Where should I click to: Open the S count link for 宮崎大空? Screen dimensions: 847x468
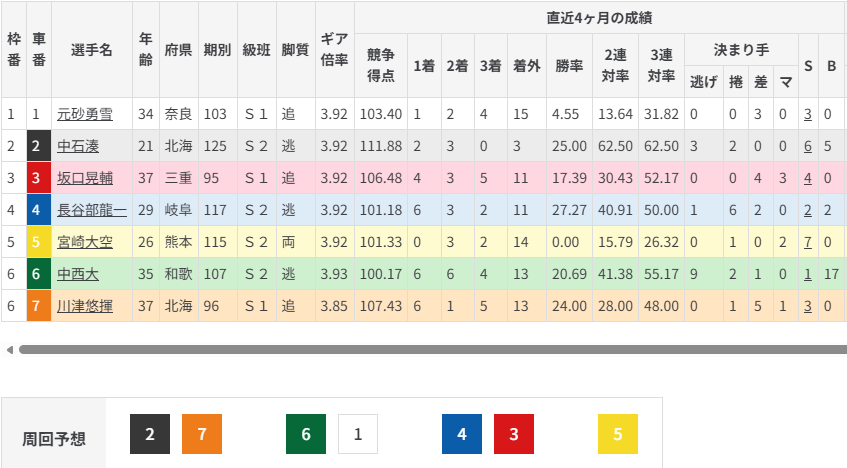807,243
